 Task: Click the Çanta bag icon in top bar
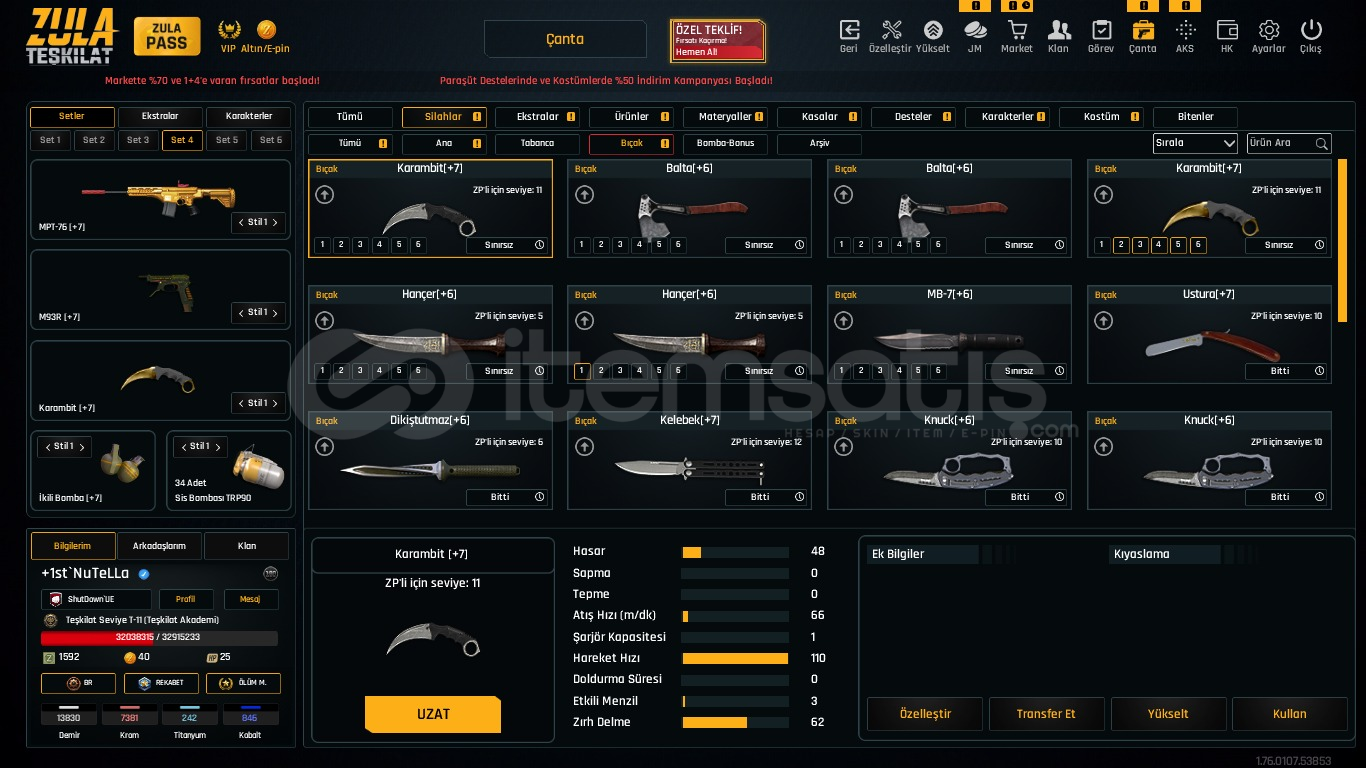(1143, 30)
